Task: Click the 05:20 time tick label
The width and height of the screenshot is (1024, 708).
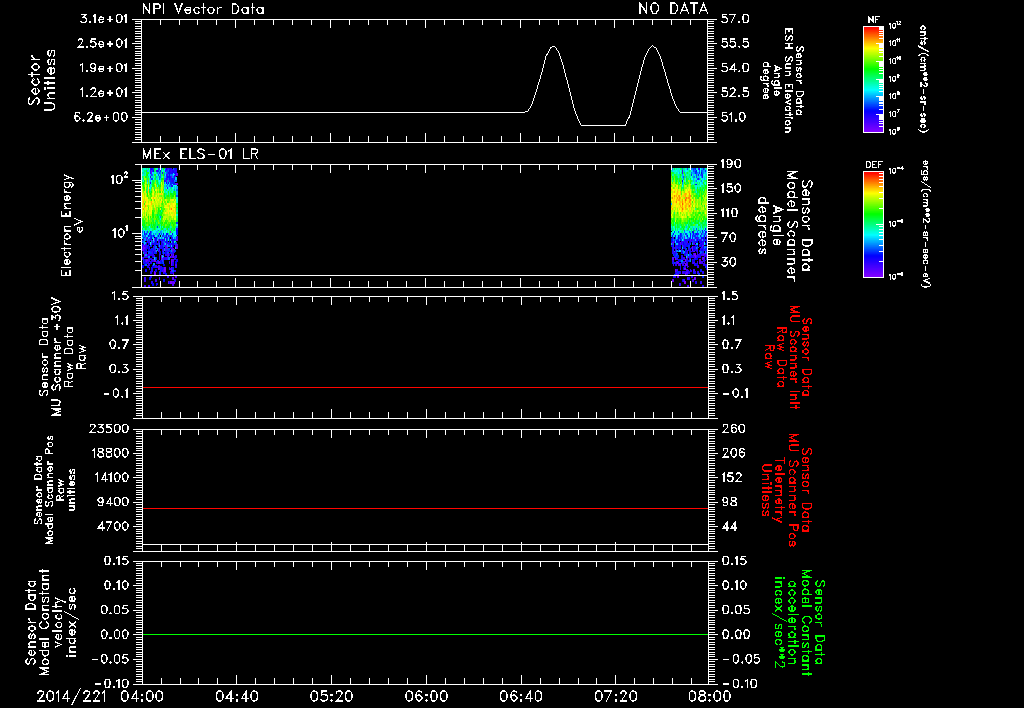Action: point(331,696)
